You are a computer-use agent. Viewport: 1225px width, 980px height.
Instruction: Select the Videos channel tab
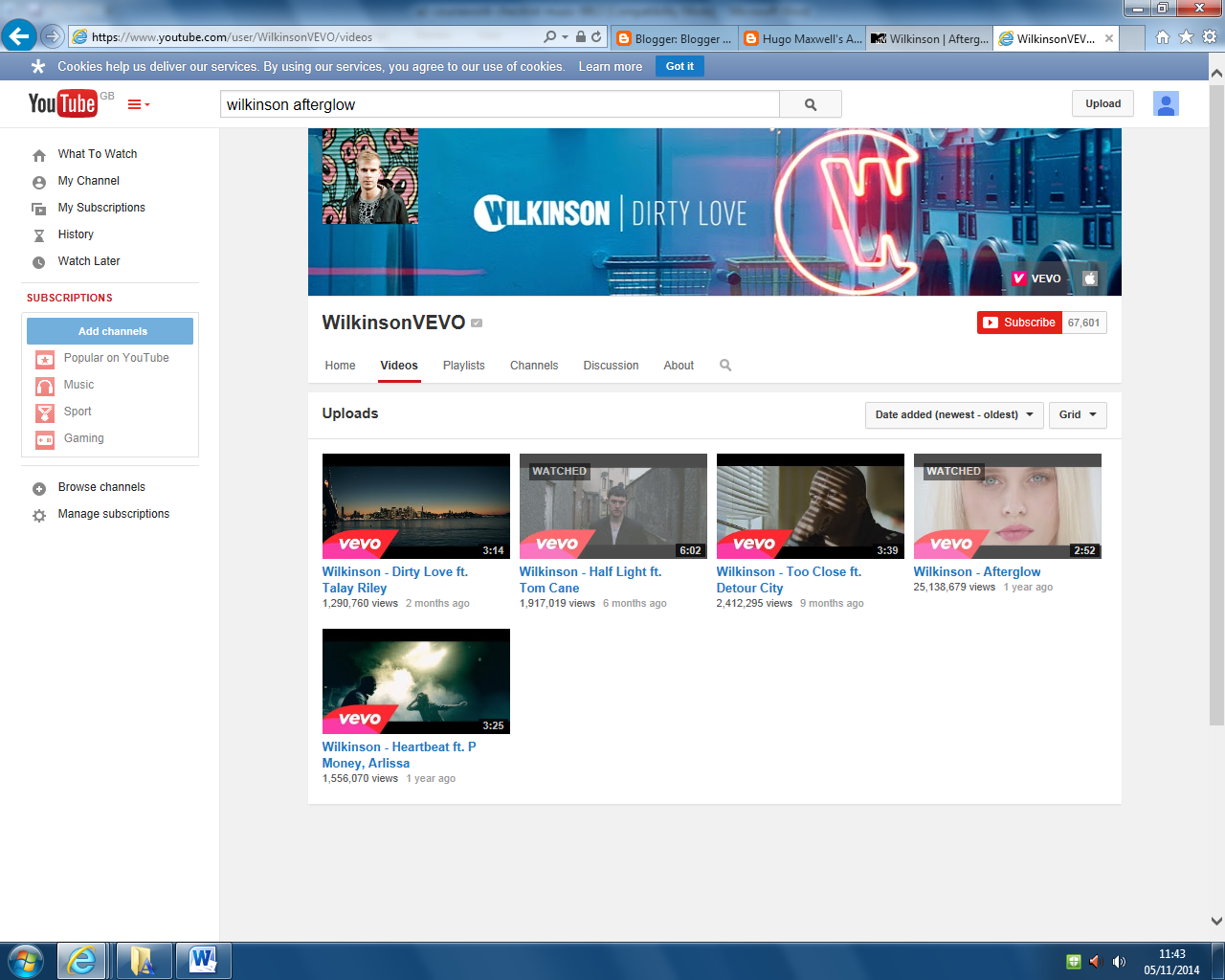tap(399, 366)
